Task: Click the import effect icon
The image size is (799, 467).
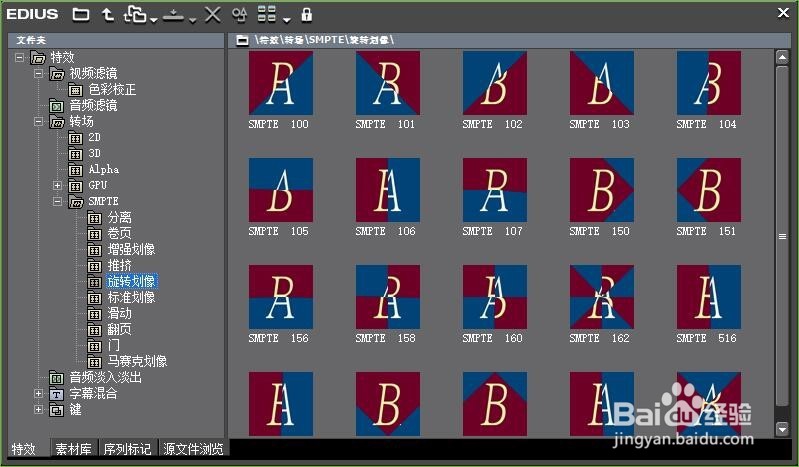Action: 173,15
